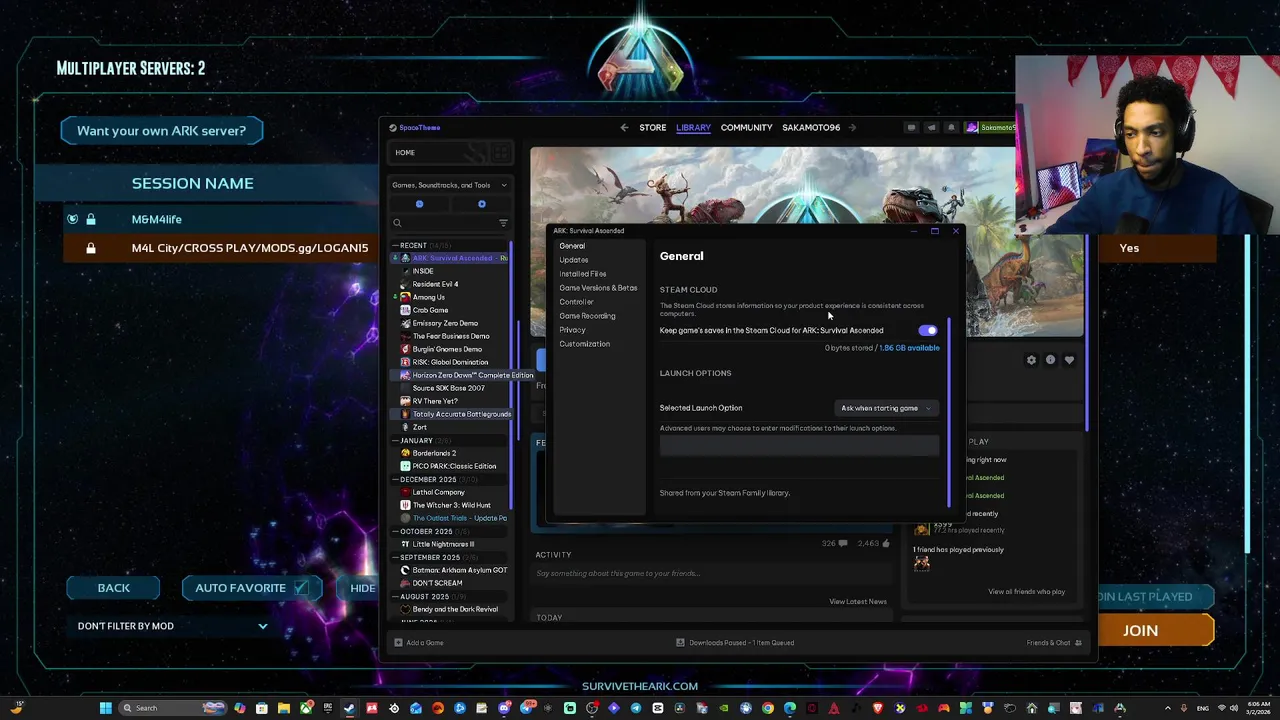This screenshot has height=720, width=1280.
Task: Select Game Versions & Betas in properties
Action: tap(598, 288)
